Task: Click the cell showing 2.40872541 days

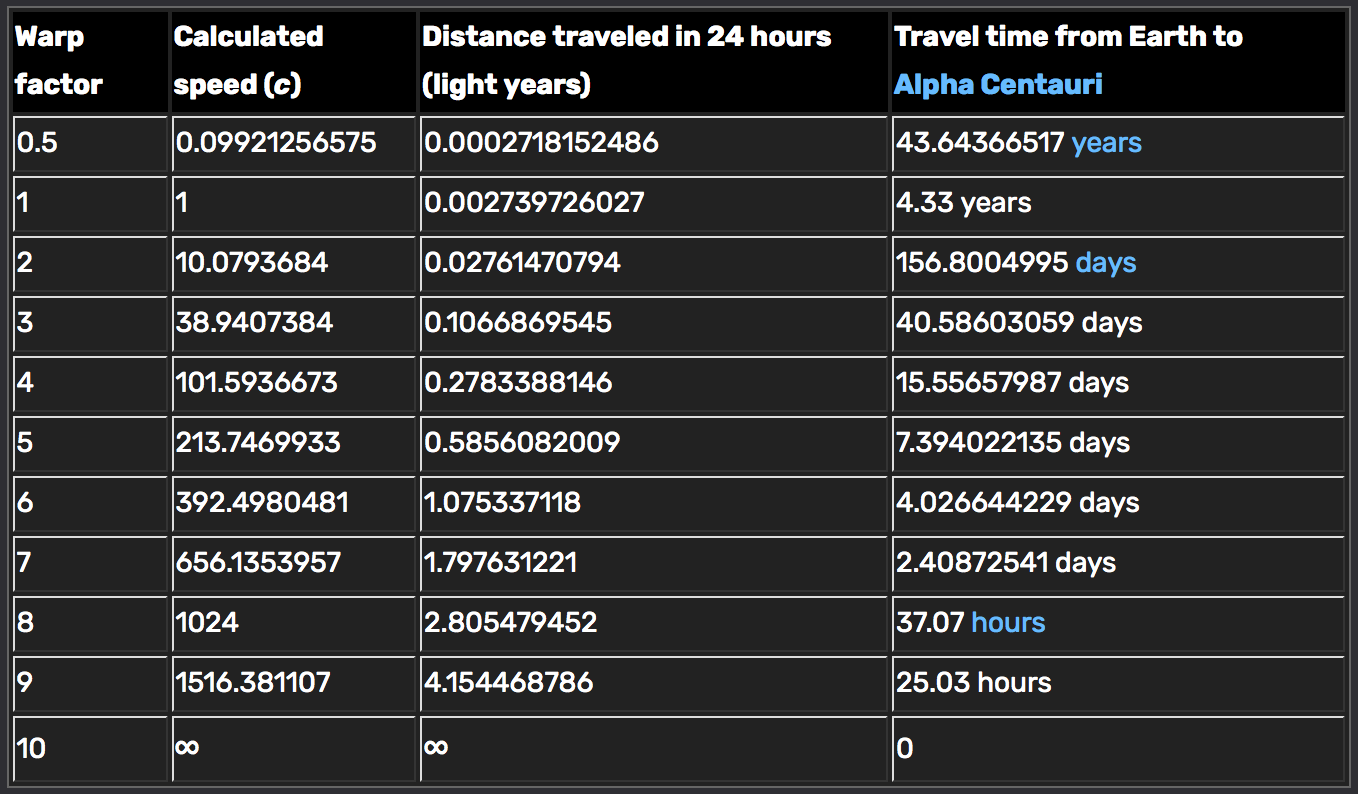Action: 1005,563
